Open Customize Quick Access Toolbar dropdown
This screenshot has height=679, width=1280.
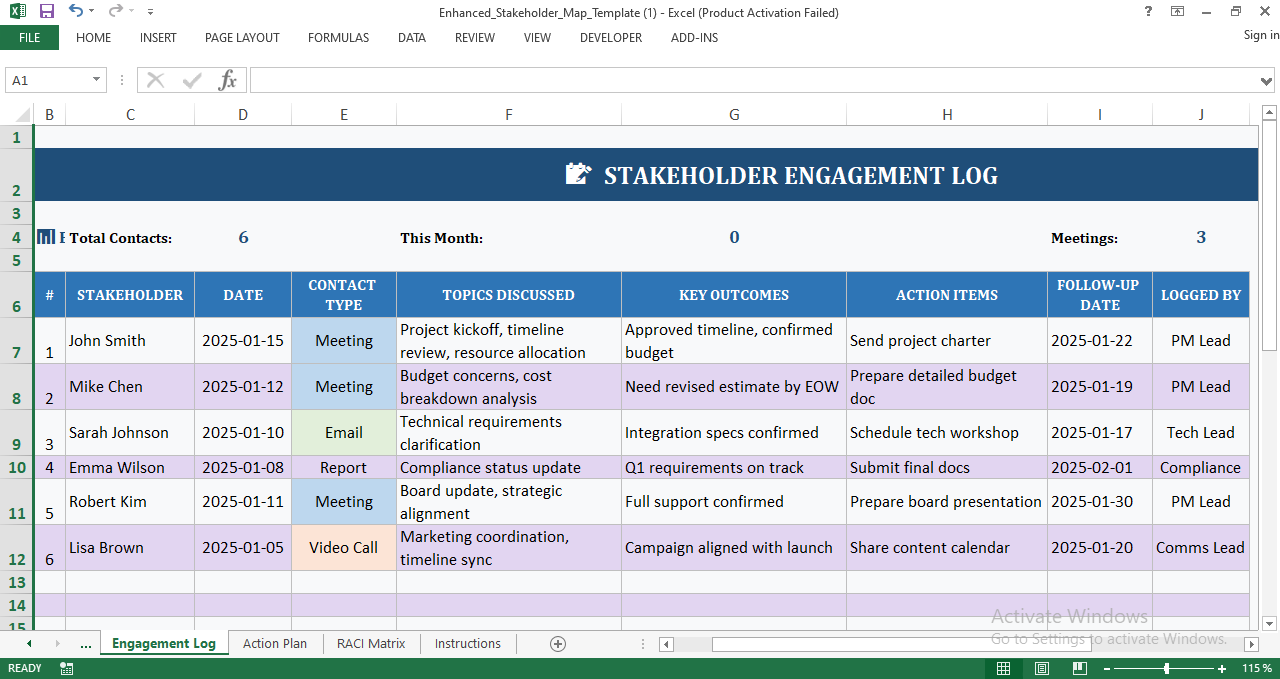[150, 12]
